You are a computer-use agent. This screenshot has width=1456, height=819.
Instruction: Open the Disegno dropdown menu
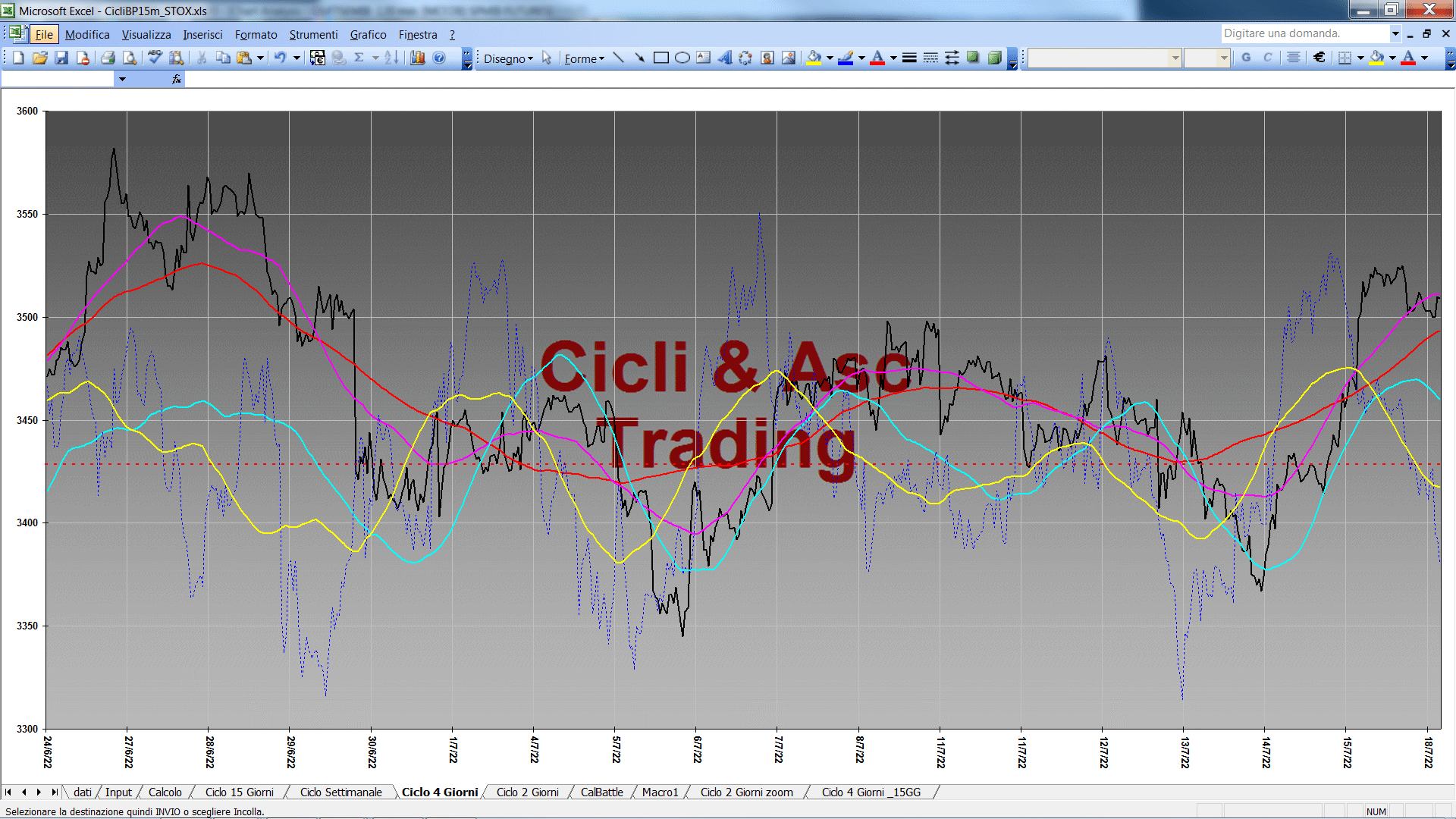(x=508, y=58)
